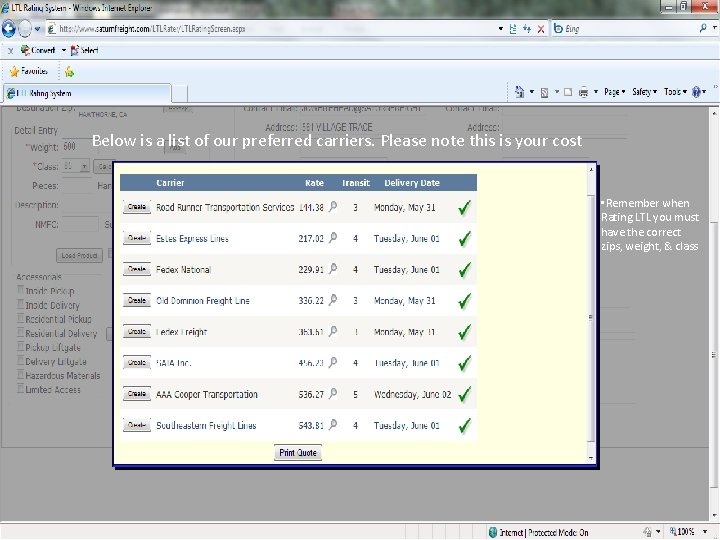Click the Help question mark icon

pos(697,92)
